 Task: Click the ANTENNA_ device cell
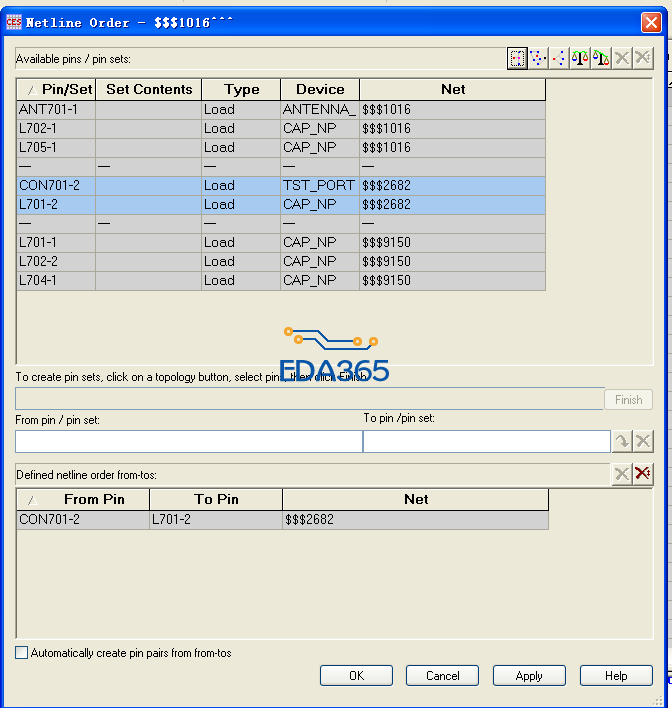pyautogui.click(x=320, y=110)
